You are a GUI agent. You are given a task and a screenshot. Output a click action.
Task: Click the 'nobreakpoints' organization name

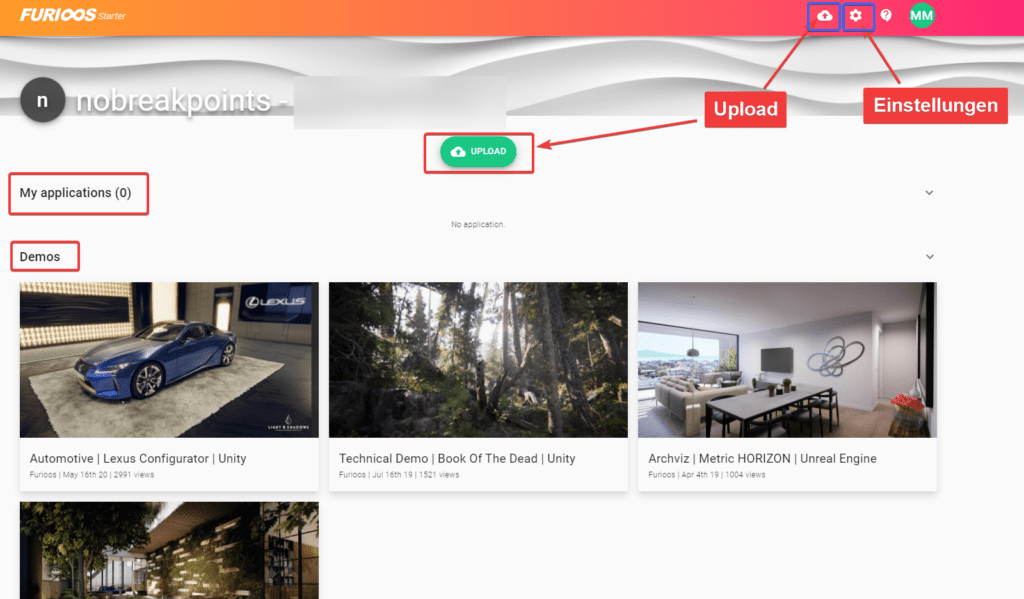coord(173,101)
